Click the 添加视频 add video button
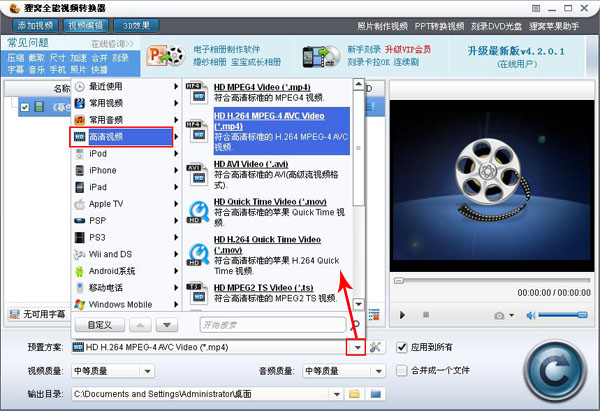The width and height of the screenshot is (600, 411). (36, 26)
